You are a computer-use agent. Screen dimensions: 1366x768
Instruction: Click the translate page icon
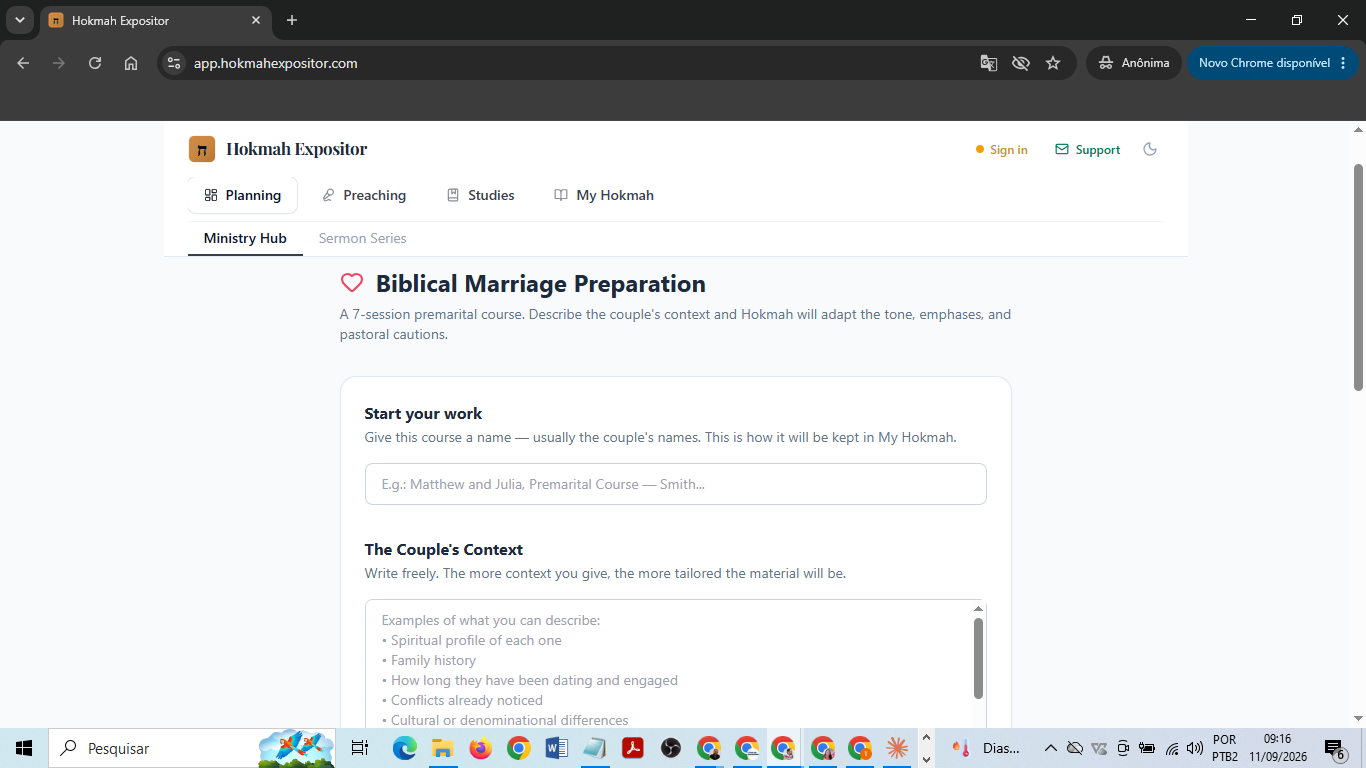click(988, 63)
